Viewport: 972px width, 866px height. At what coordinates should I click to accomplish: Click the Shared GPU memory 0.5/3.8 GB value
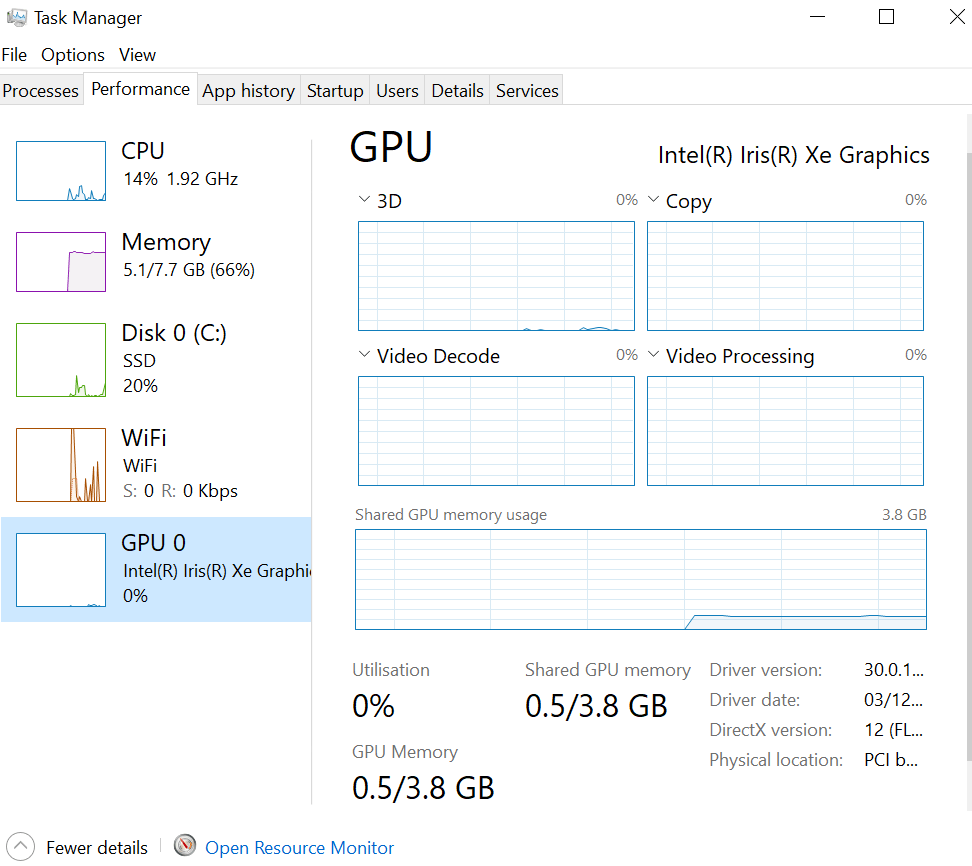596,706
